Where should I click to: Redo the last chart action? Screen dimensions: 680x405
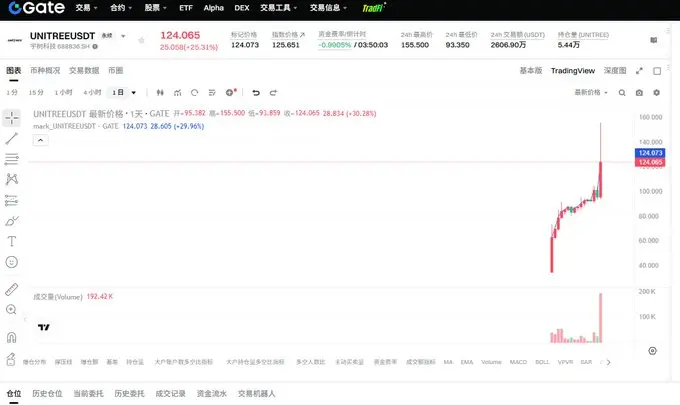[273, 92]
